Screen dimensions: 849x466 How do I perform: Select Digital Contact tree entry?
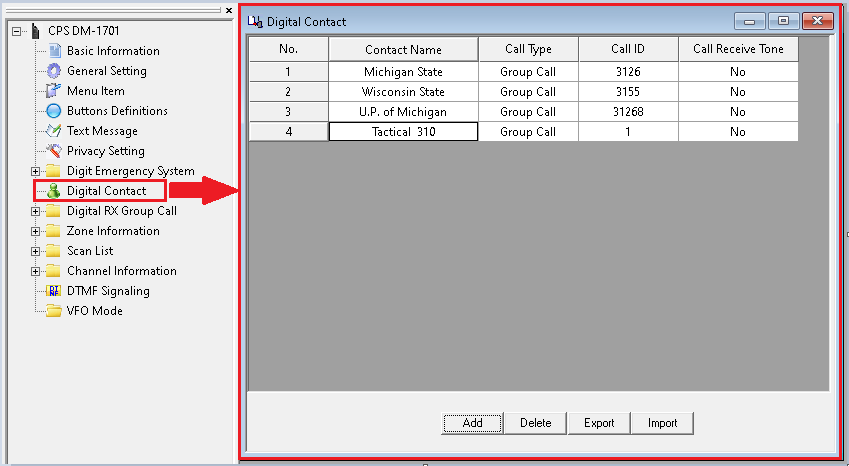tap(107, 191)
